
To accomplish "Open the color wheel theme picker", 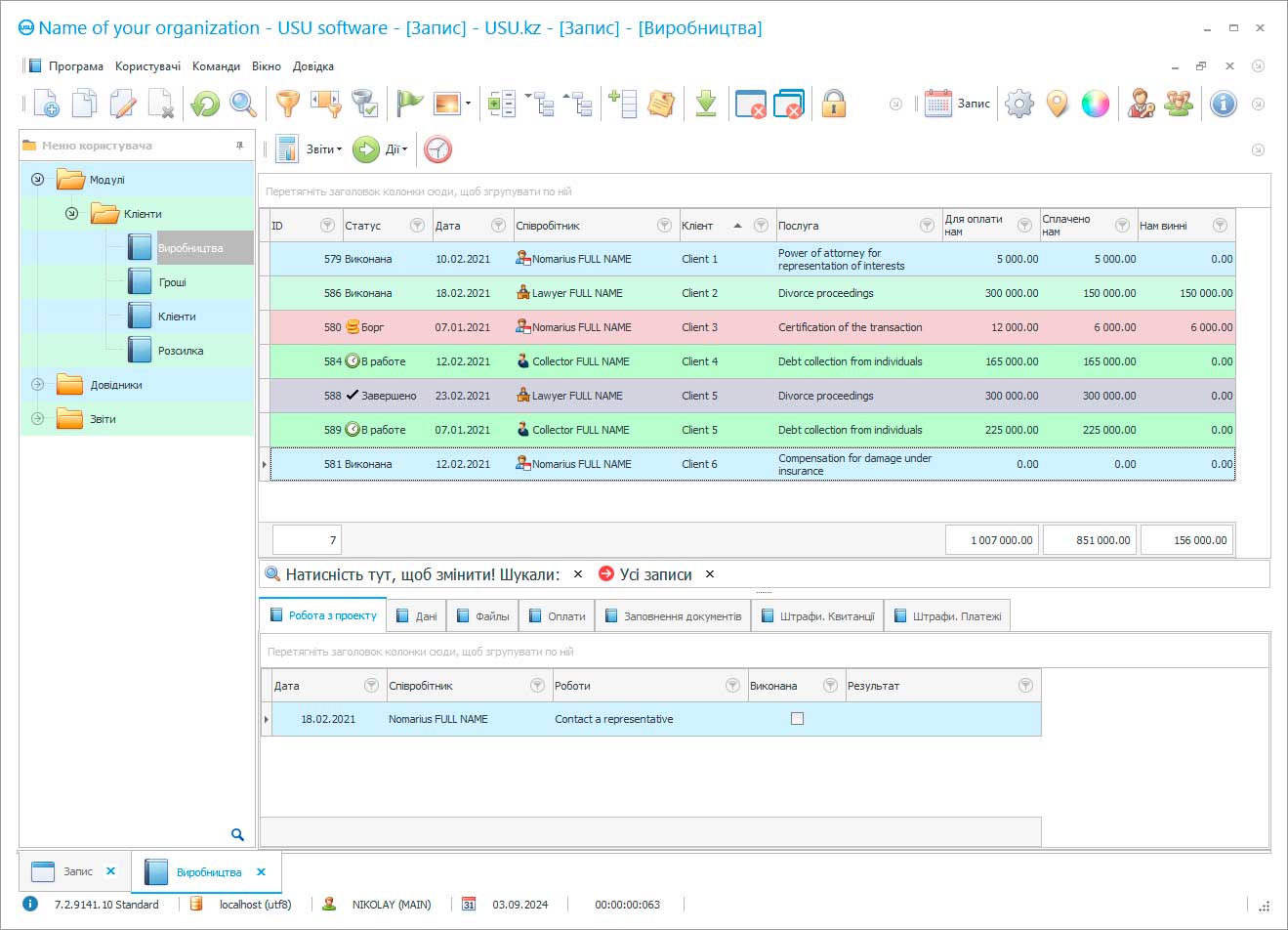I will (x=1096, y=104).
